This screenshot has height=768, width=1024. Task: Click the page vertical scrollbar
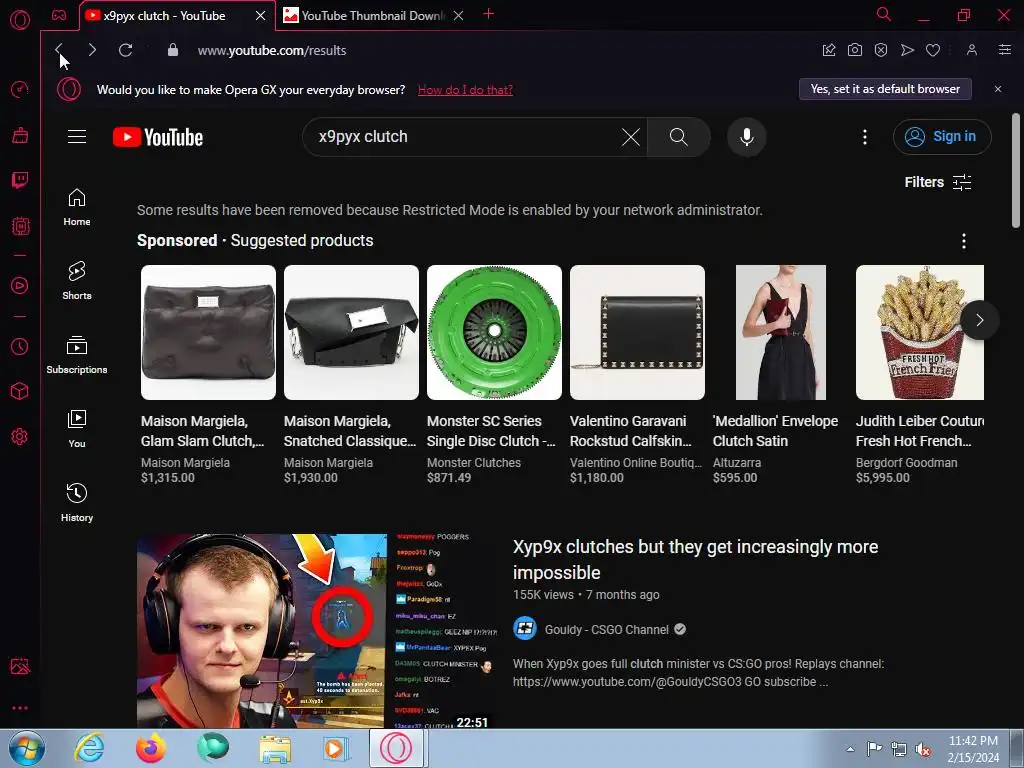1016,171
